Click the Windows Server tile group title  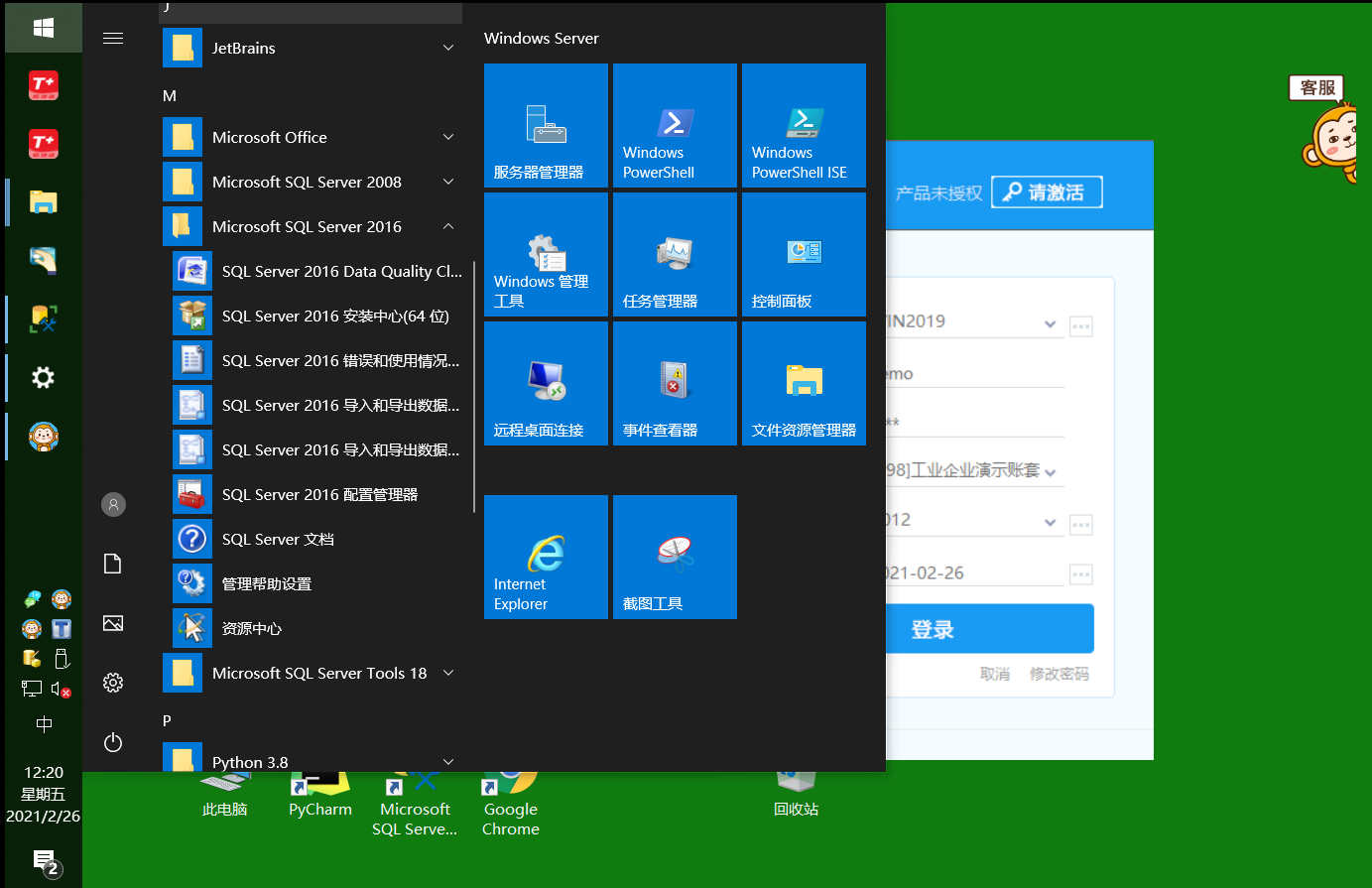[x=542, y=38]
